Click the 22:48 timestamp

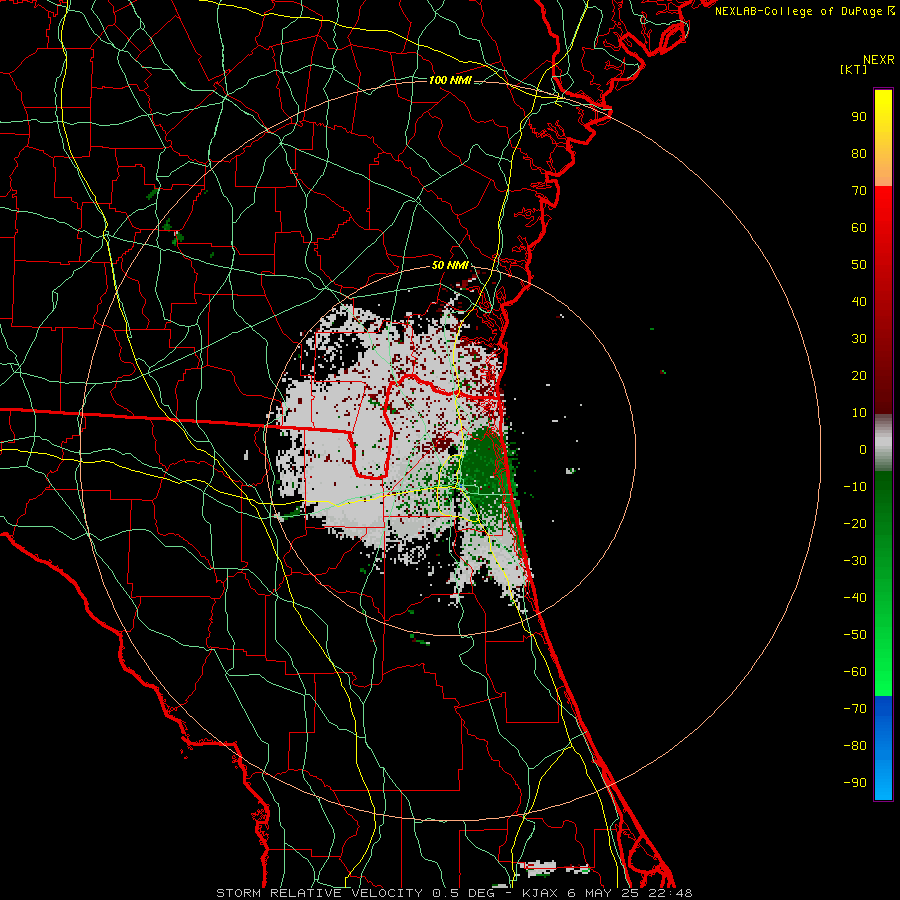pos(670,893)
